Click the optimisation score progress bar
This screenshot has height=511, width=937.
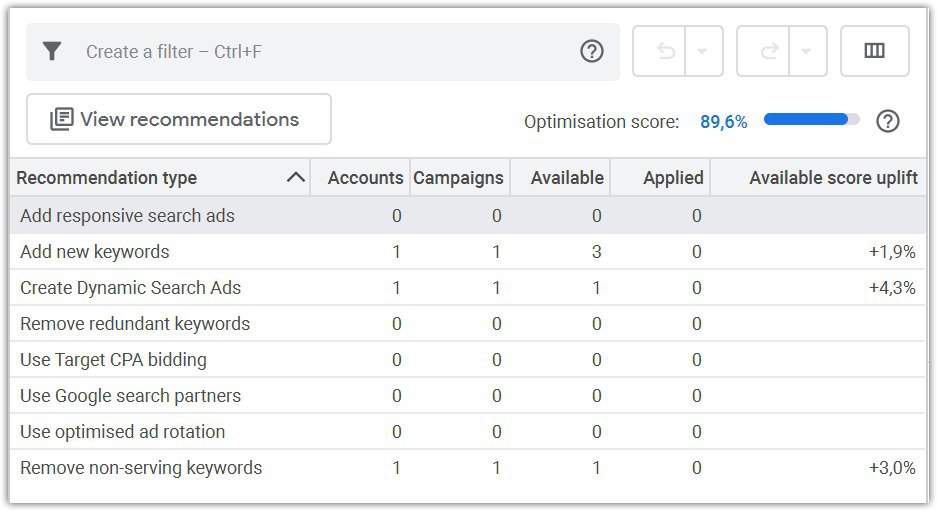pyautogui.click(x=811, y=120)
